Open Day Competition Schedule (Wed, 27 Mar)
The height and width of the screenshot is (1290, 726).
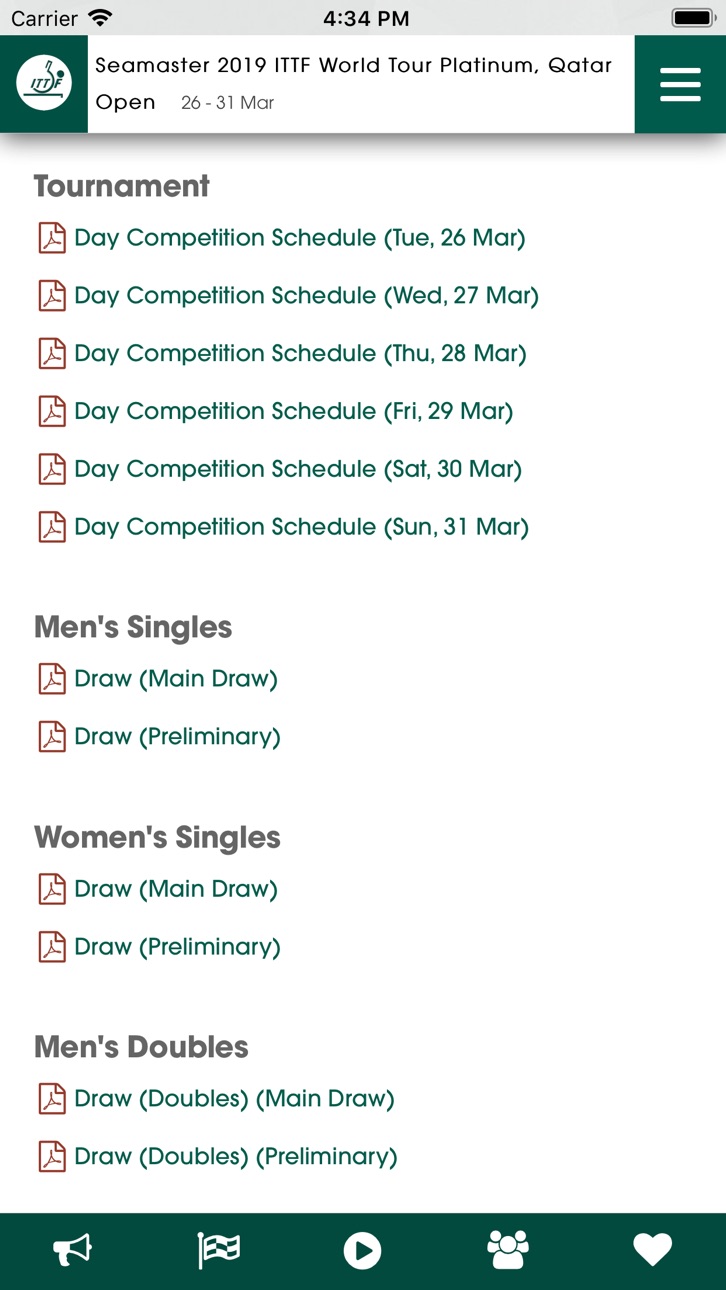coord(306,296)
